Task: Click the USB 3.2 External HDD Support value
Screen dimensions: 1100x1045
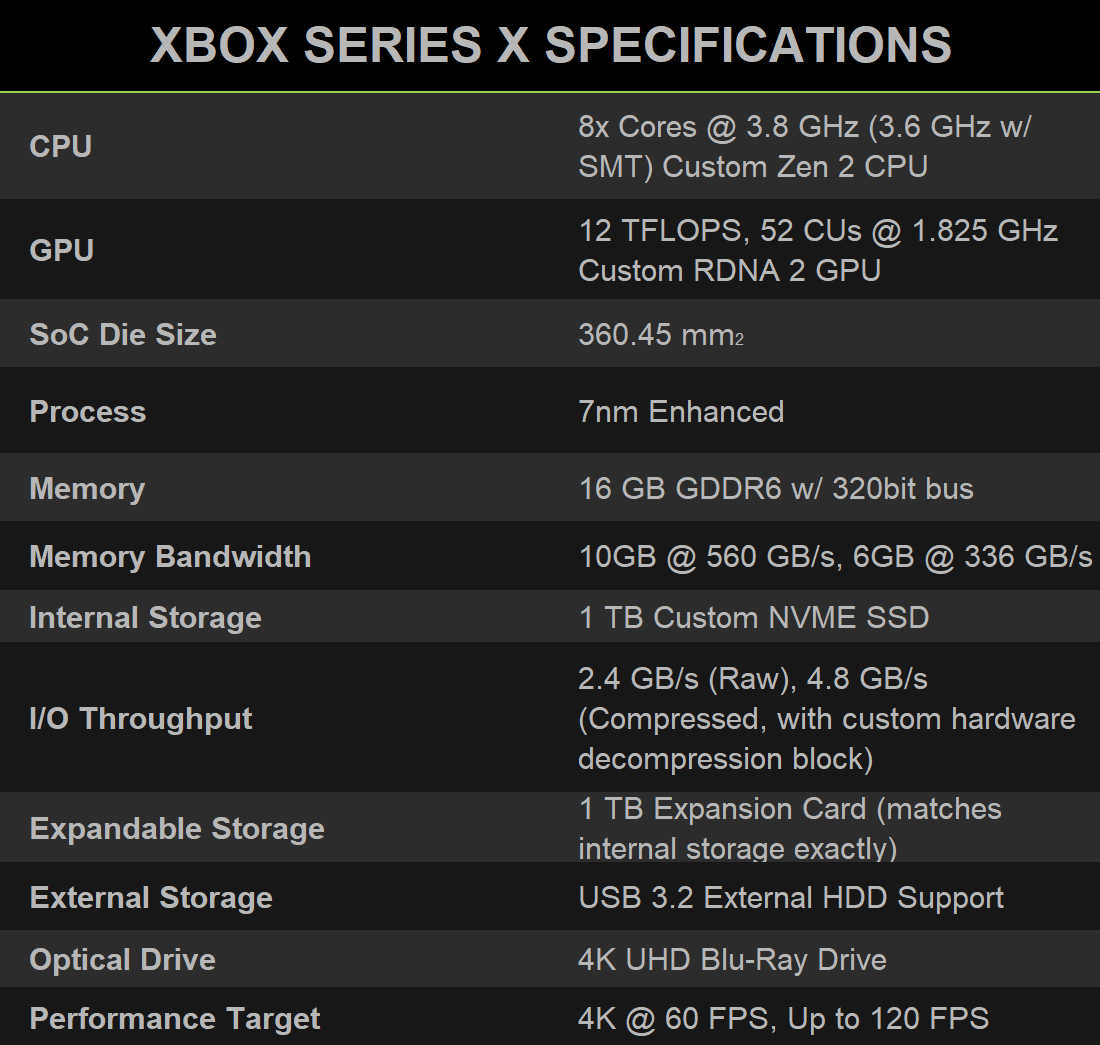Action: pos(791,897)
